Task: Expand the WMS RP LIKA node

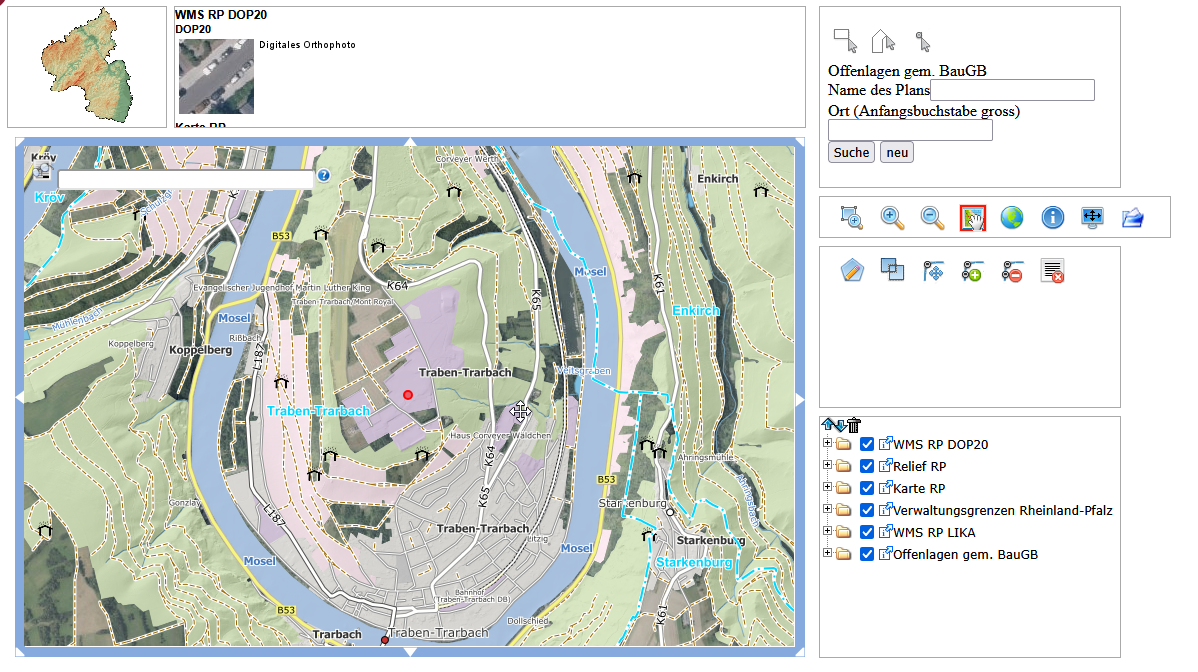Action: (x=827, y=532)
